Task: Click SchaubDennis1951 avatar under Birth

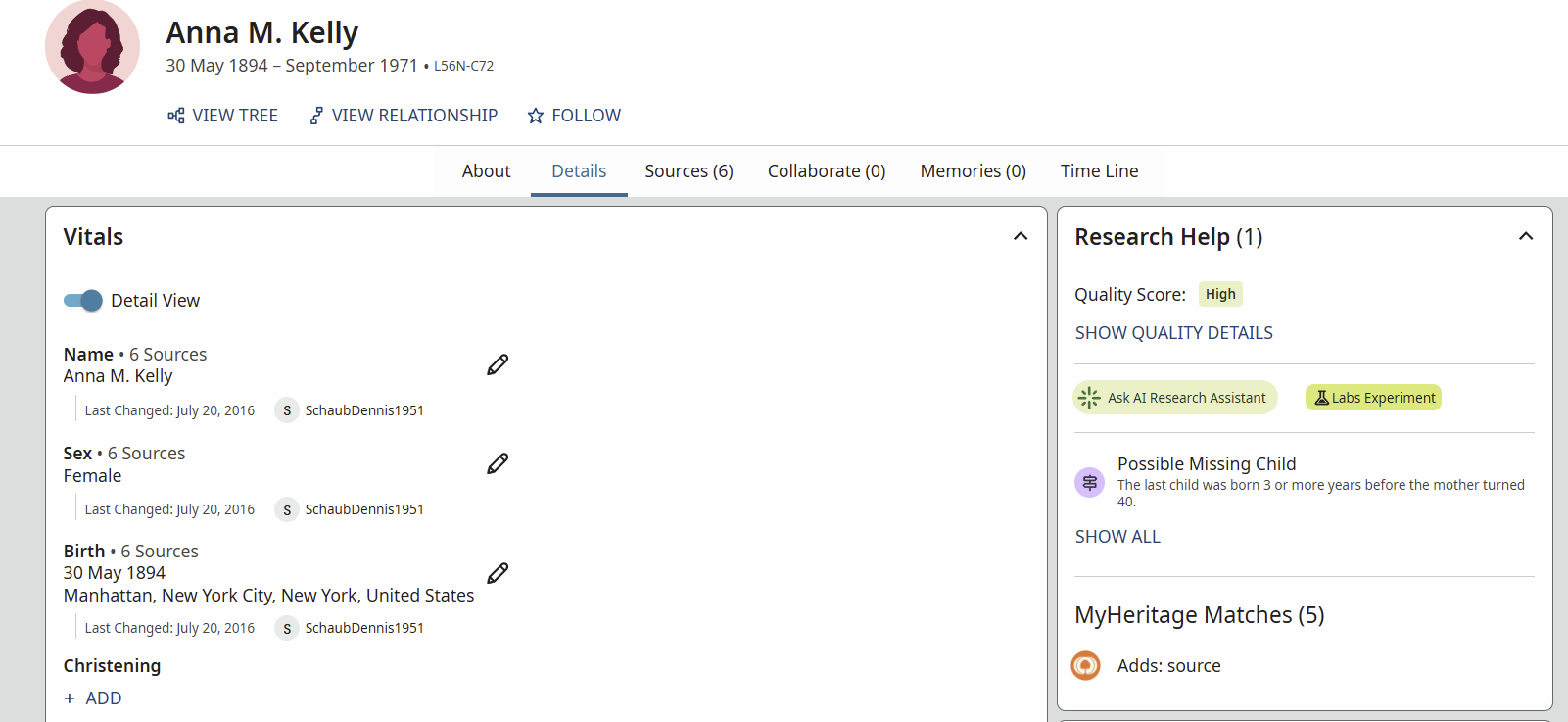Action: (x=287, y=628)
